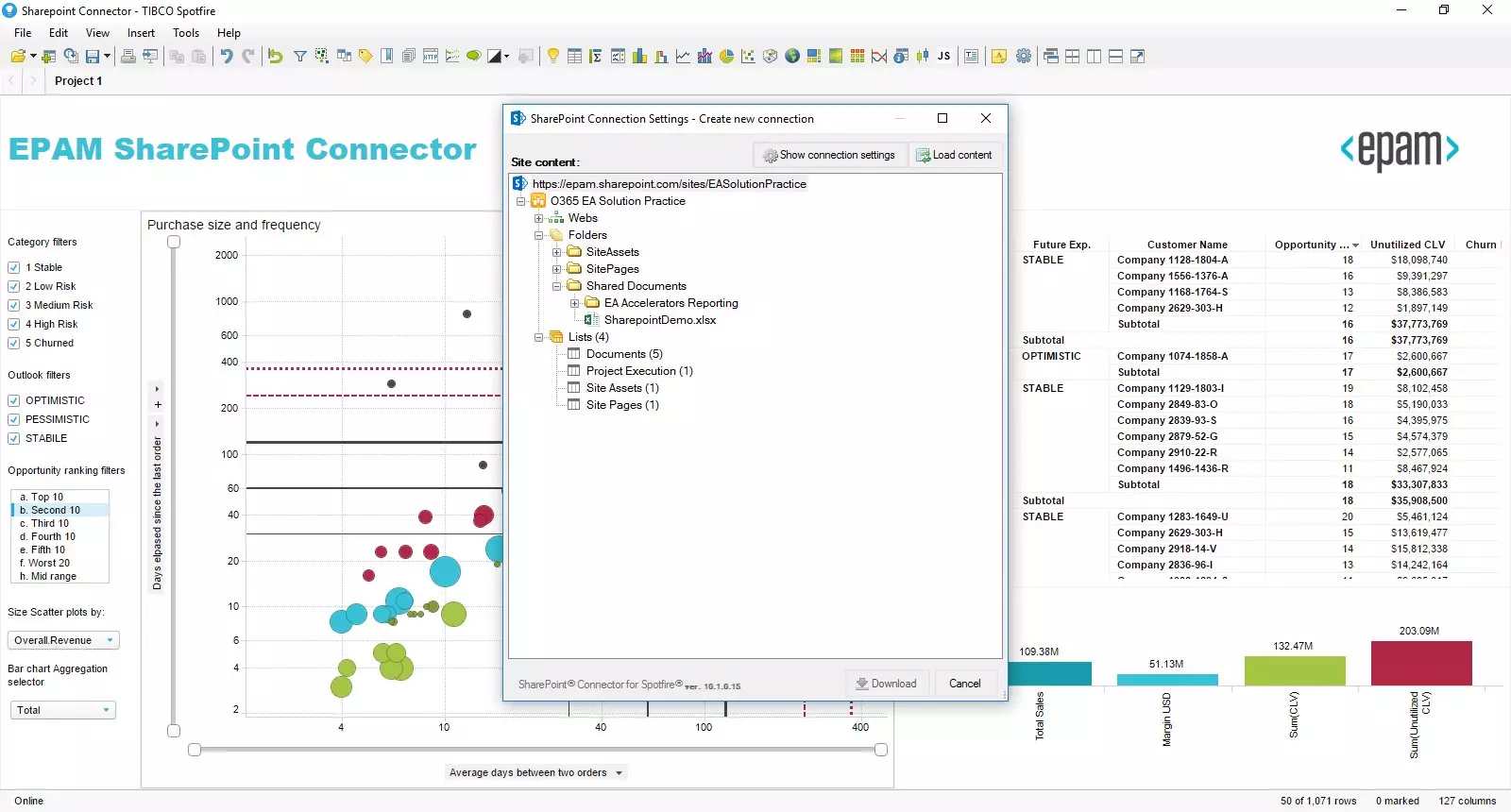Click the left handle of the horizontal range slider
1511x812 pixels.
(x=195, y=750)
